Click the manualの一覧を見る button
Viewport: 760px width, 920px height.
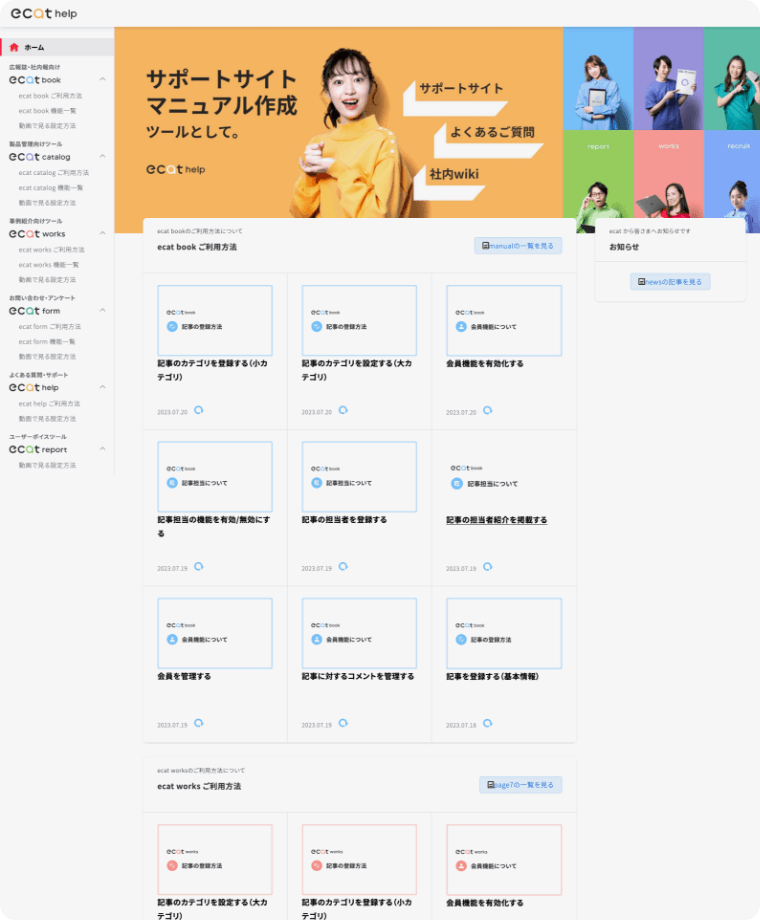tap(518, 246)
